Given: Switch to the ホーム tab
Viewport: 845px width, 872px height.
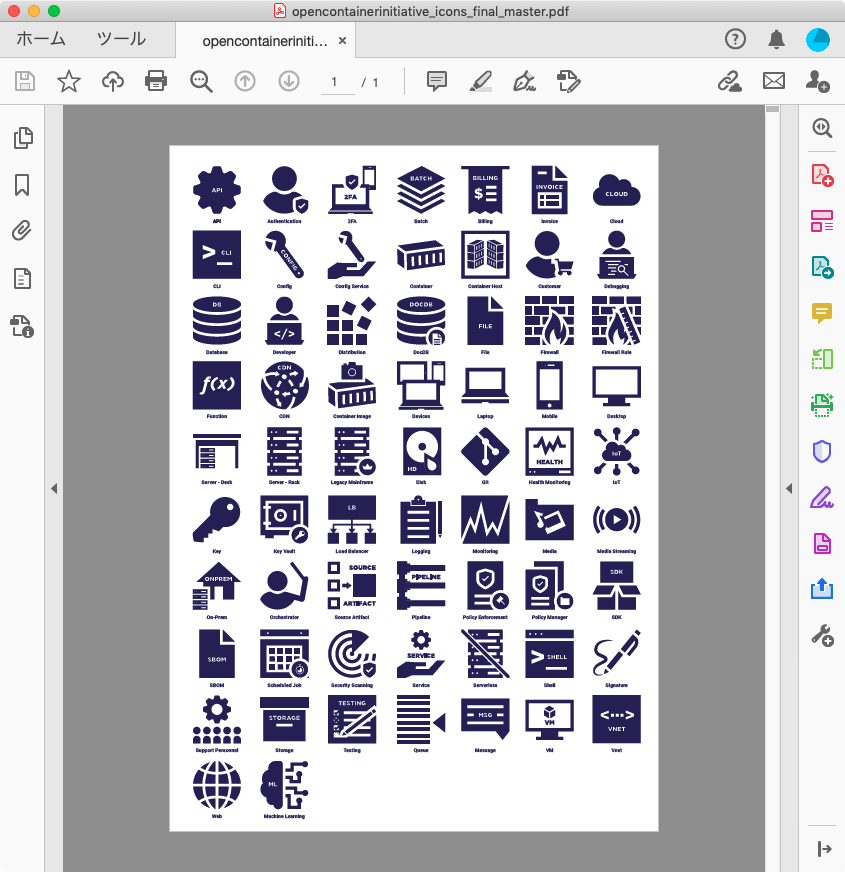Looking at the screenshot, I should coord(41,40).
